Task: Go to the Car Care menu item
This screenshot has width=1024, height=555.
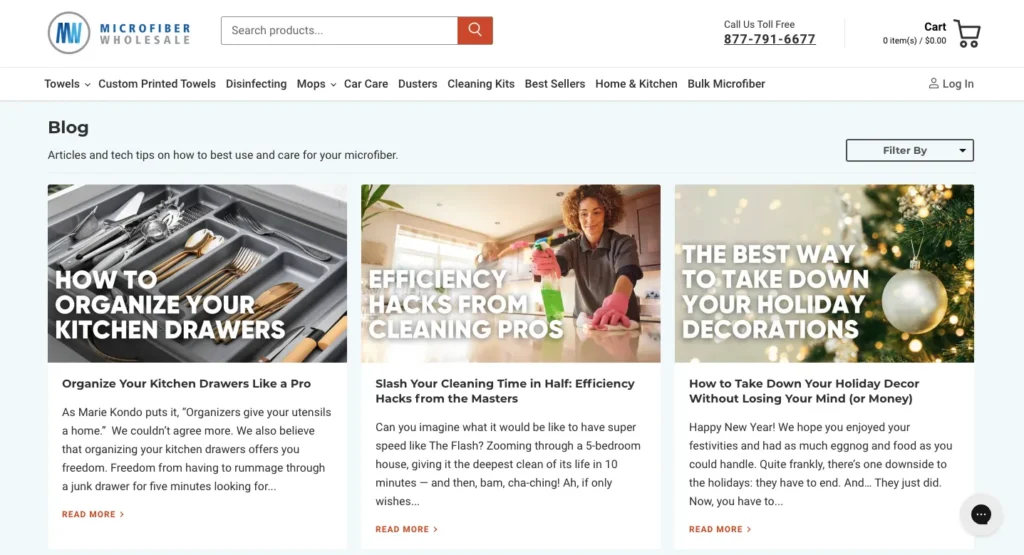Action: pos(366,84)
